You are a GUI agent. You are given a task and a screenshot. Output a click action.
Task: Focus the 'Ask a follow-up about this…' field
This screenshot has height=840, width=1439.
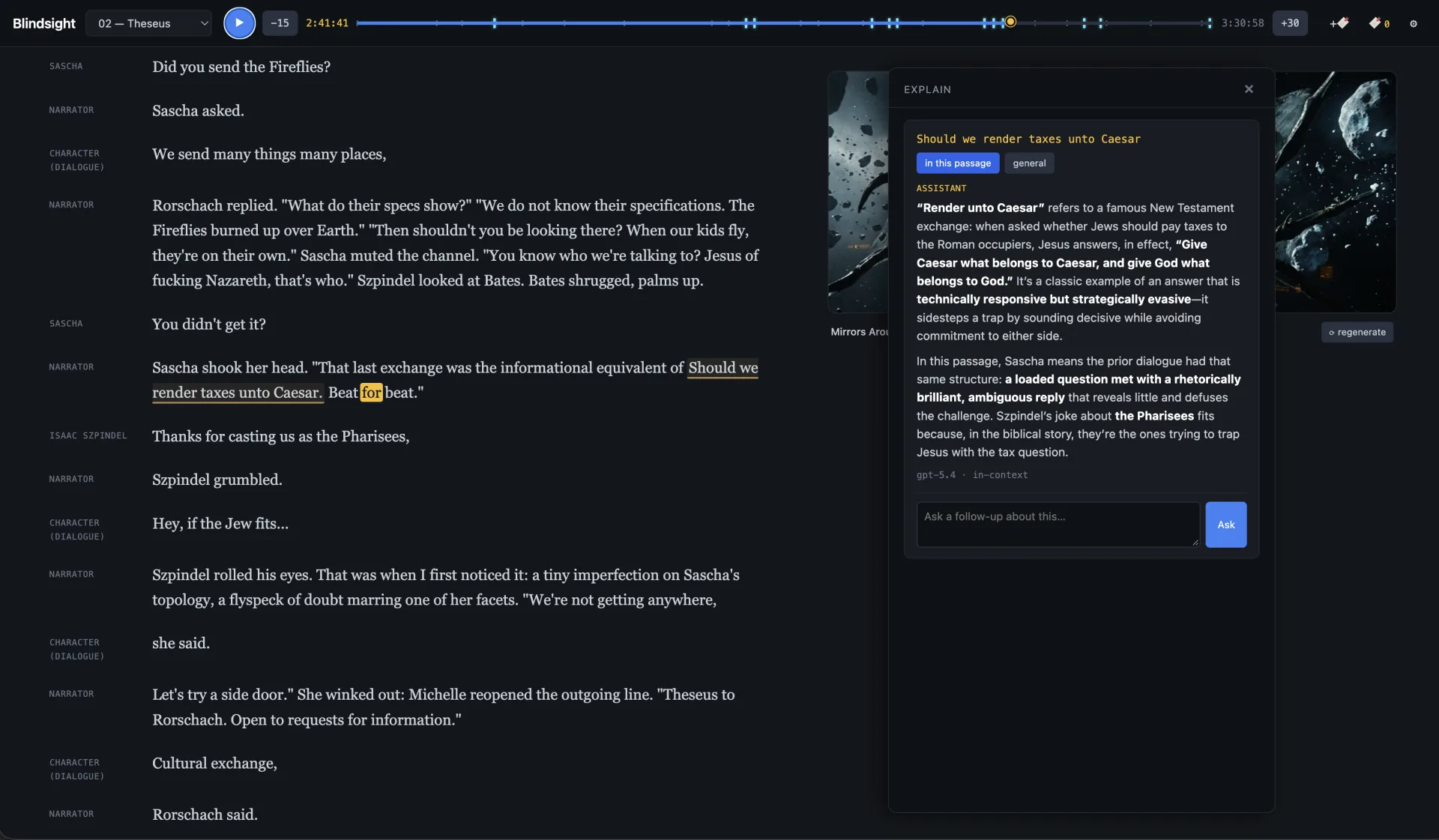(x=1058, y=525)
